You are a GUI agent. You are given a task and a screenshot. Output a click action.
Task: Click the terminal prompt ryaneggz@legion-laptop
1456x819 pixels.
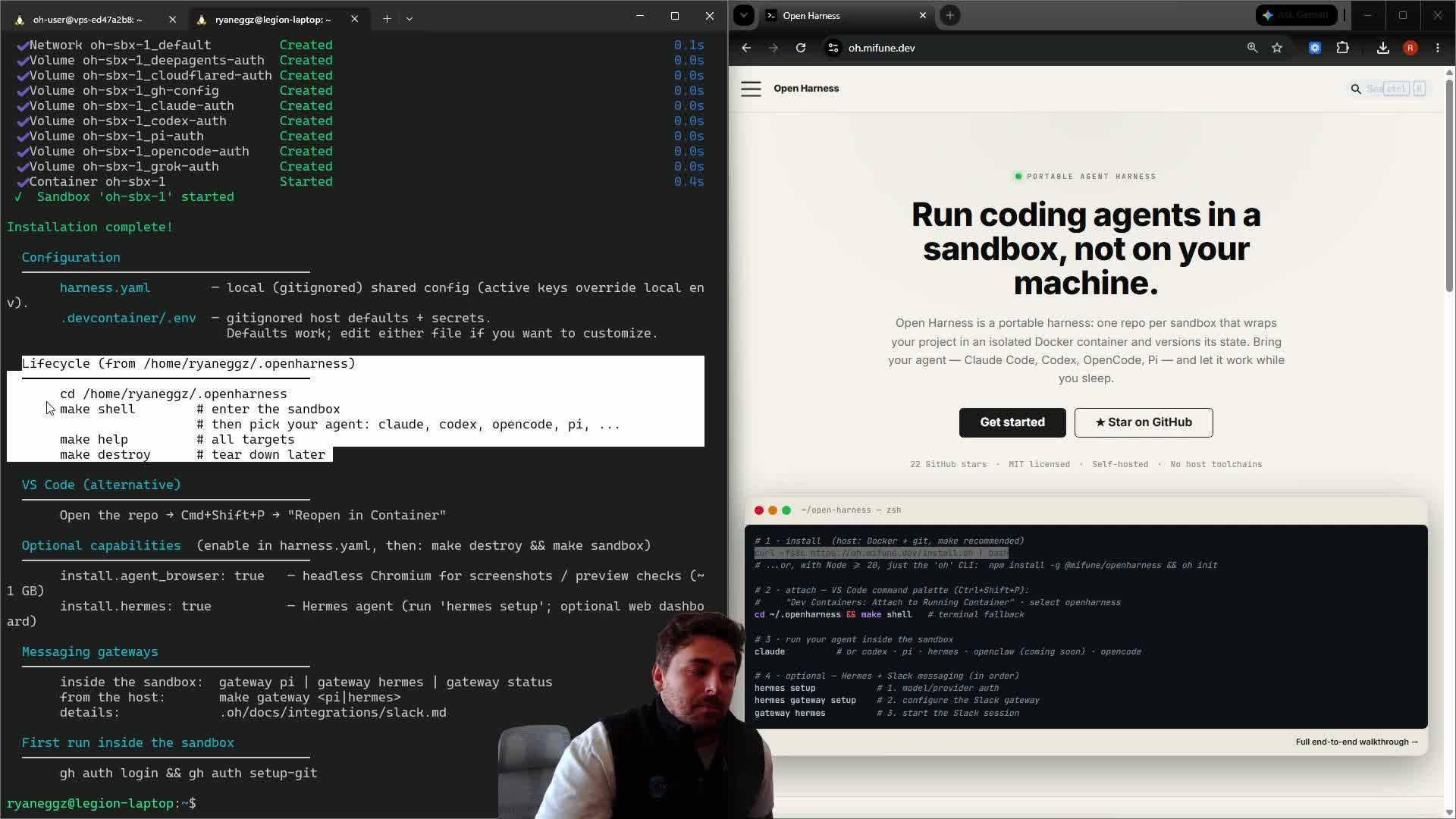(x=102, y=803)
